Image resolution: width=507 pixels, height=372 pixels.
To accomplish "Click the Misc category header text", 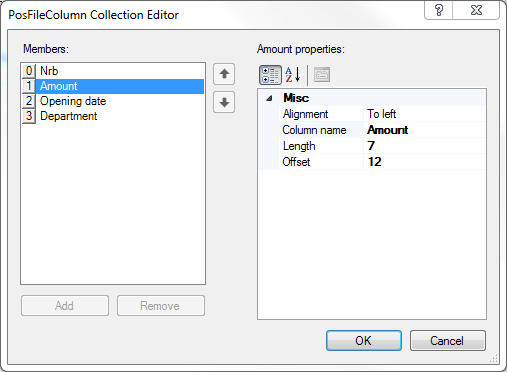I will (x=296, y=98).
